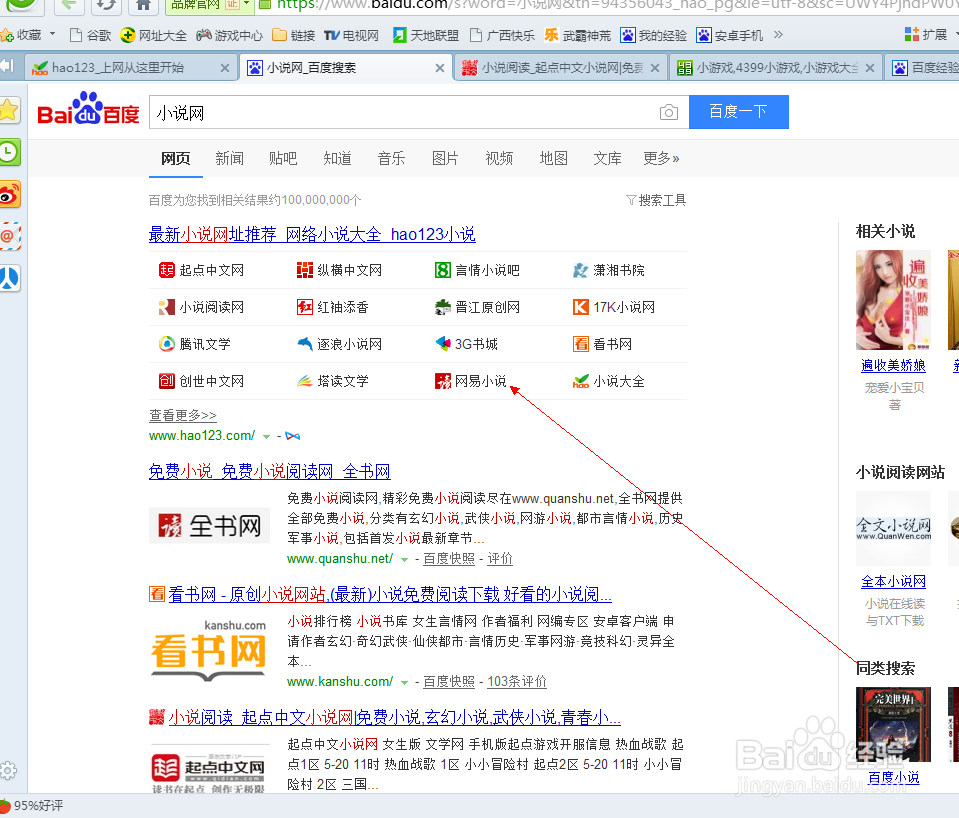Open the history clock sidebar icon

tap(9, 152)
